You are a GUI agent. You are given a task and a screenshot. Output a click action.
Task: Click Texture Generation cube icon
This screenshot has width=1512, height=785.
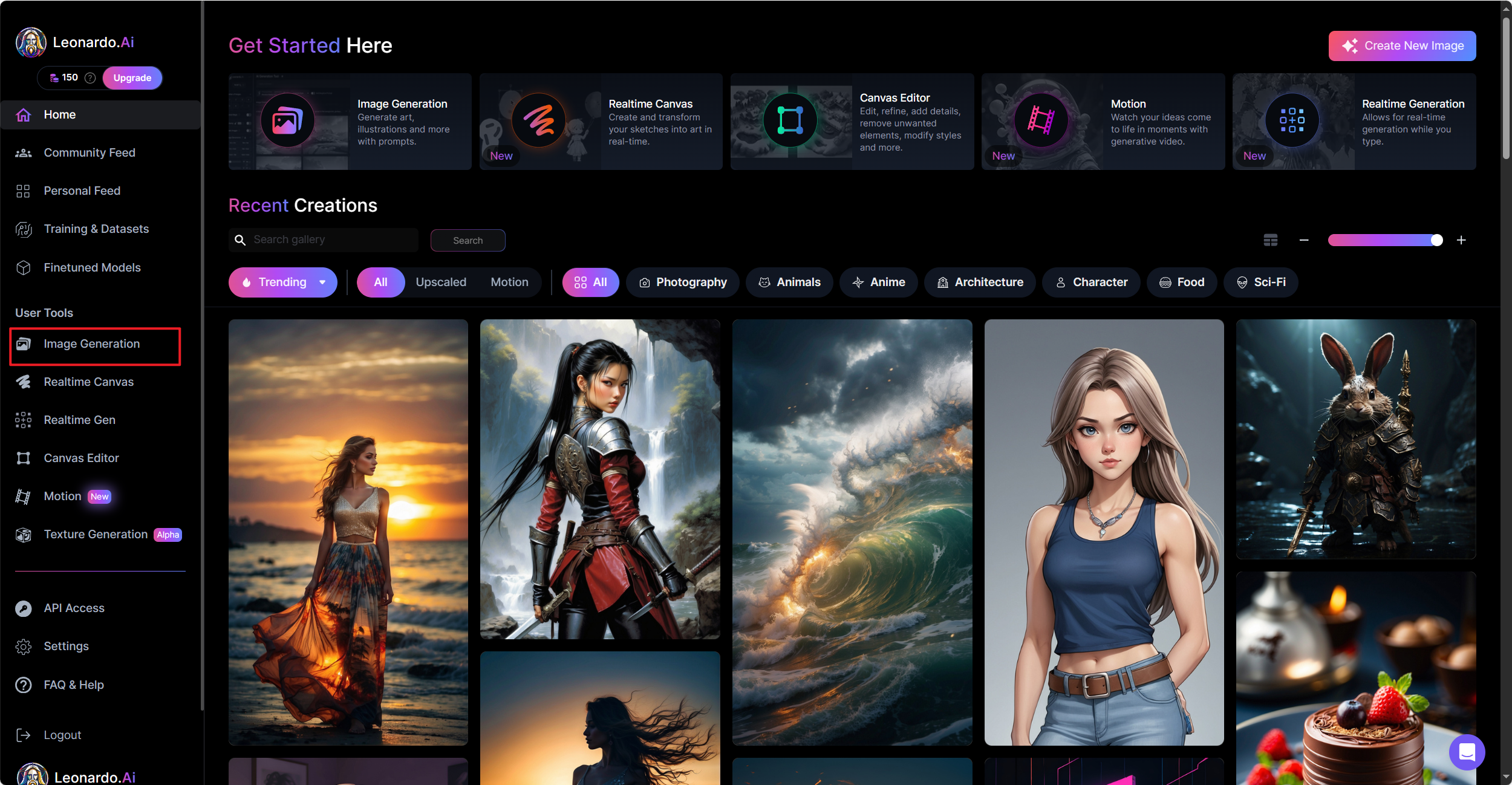(x=24, y=535)
